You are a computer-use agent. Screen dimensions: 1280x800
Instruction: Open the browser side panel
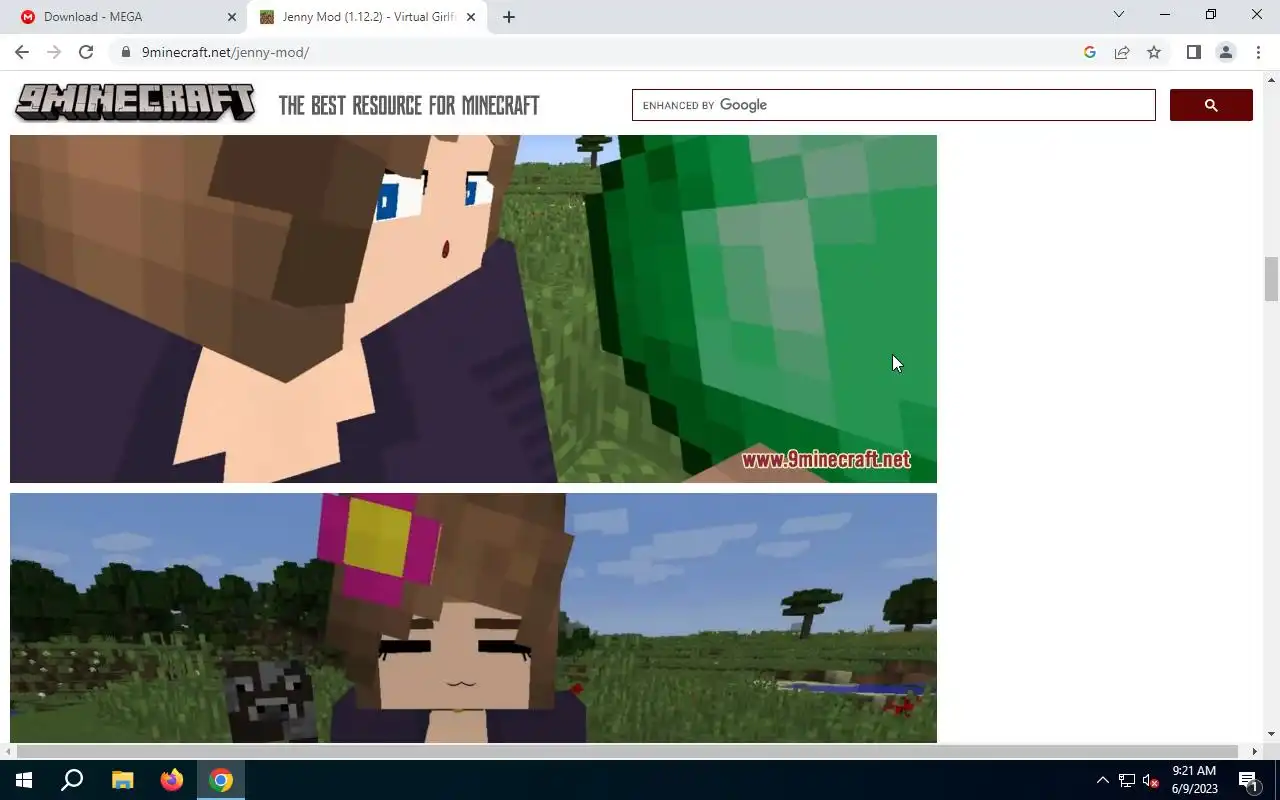click(x=1193, y=52)
